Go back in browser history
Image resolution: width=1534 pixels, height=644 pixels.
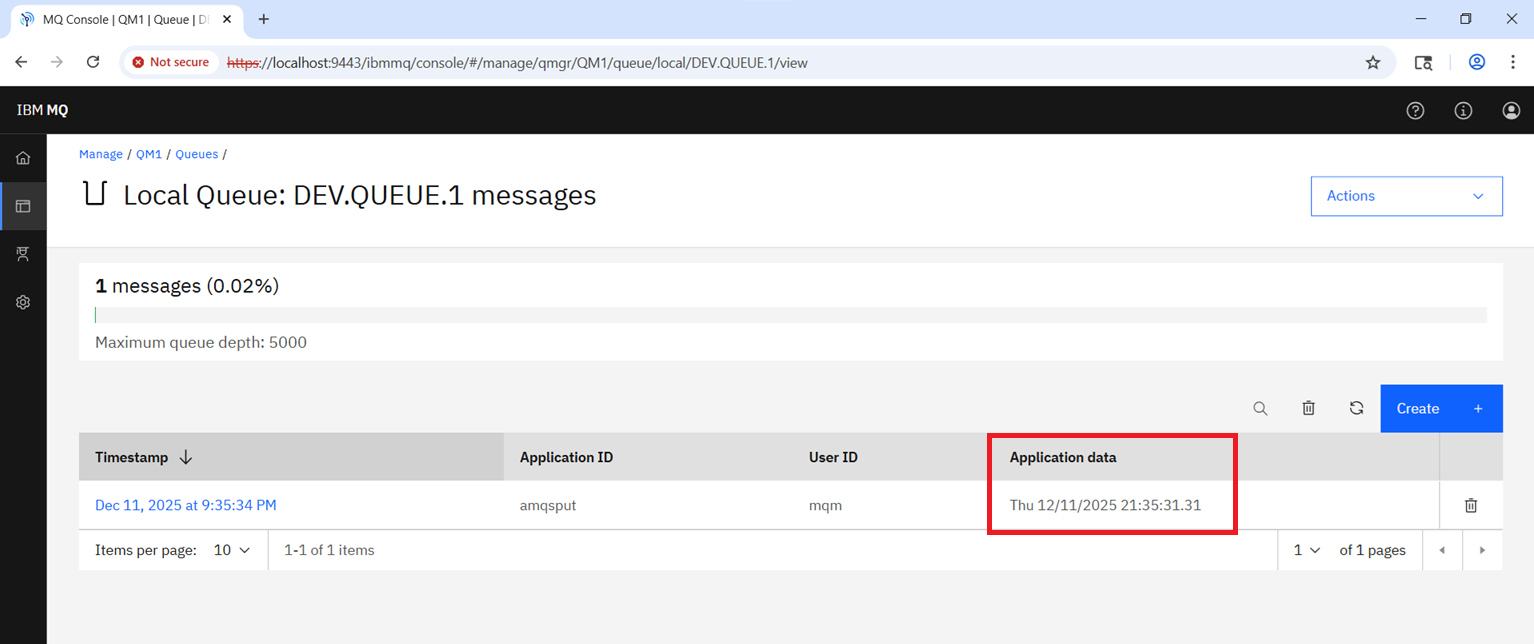(x=22, y=62)
